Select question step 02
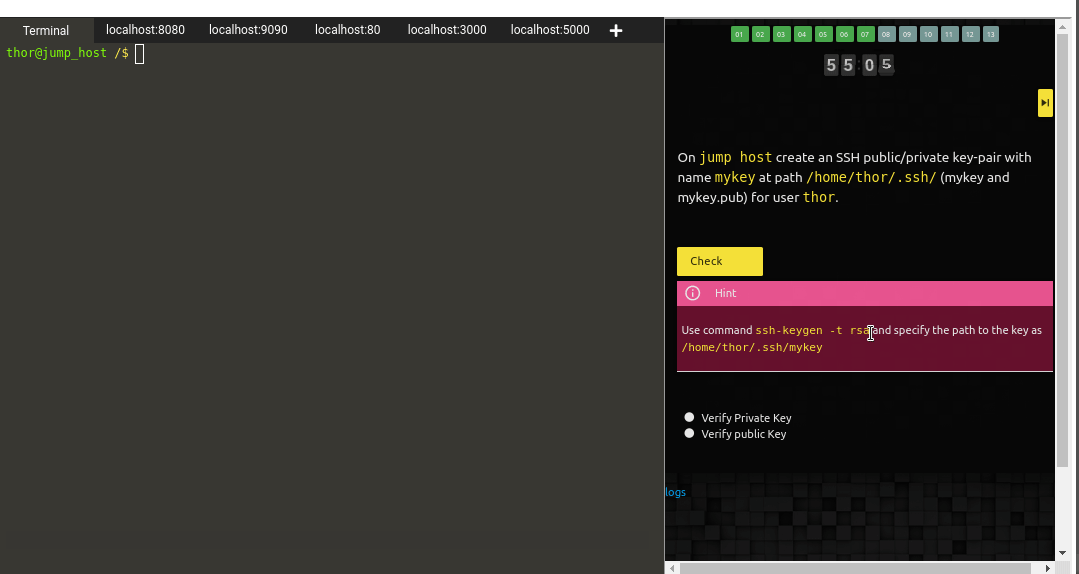The width and height of the screenshot is (1079, 574). 760,34
